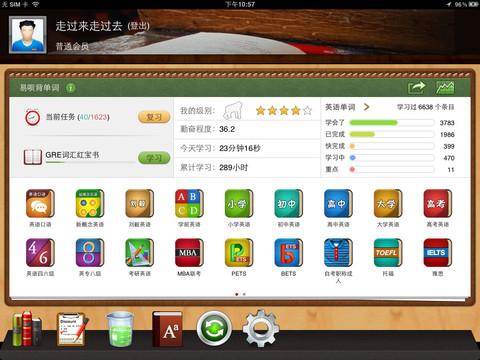Open the statistics chart icon in header
This screenshot has width=480, height=360.
click(x=445, y=88)
